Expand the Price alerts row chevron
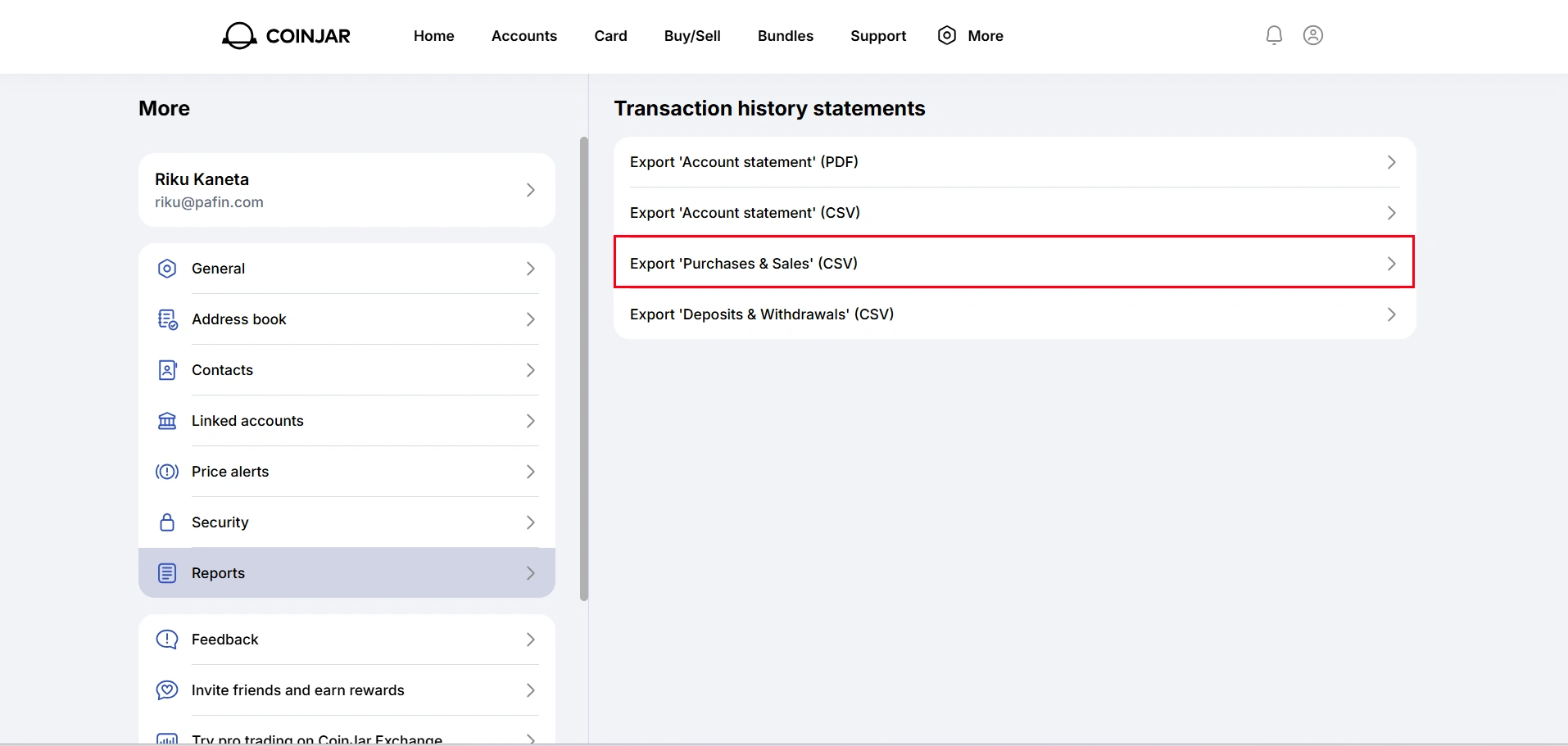This screenshot has height=746, width=1568. pos(531,472)
